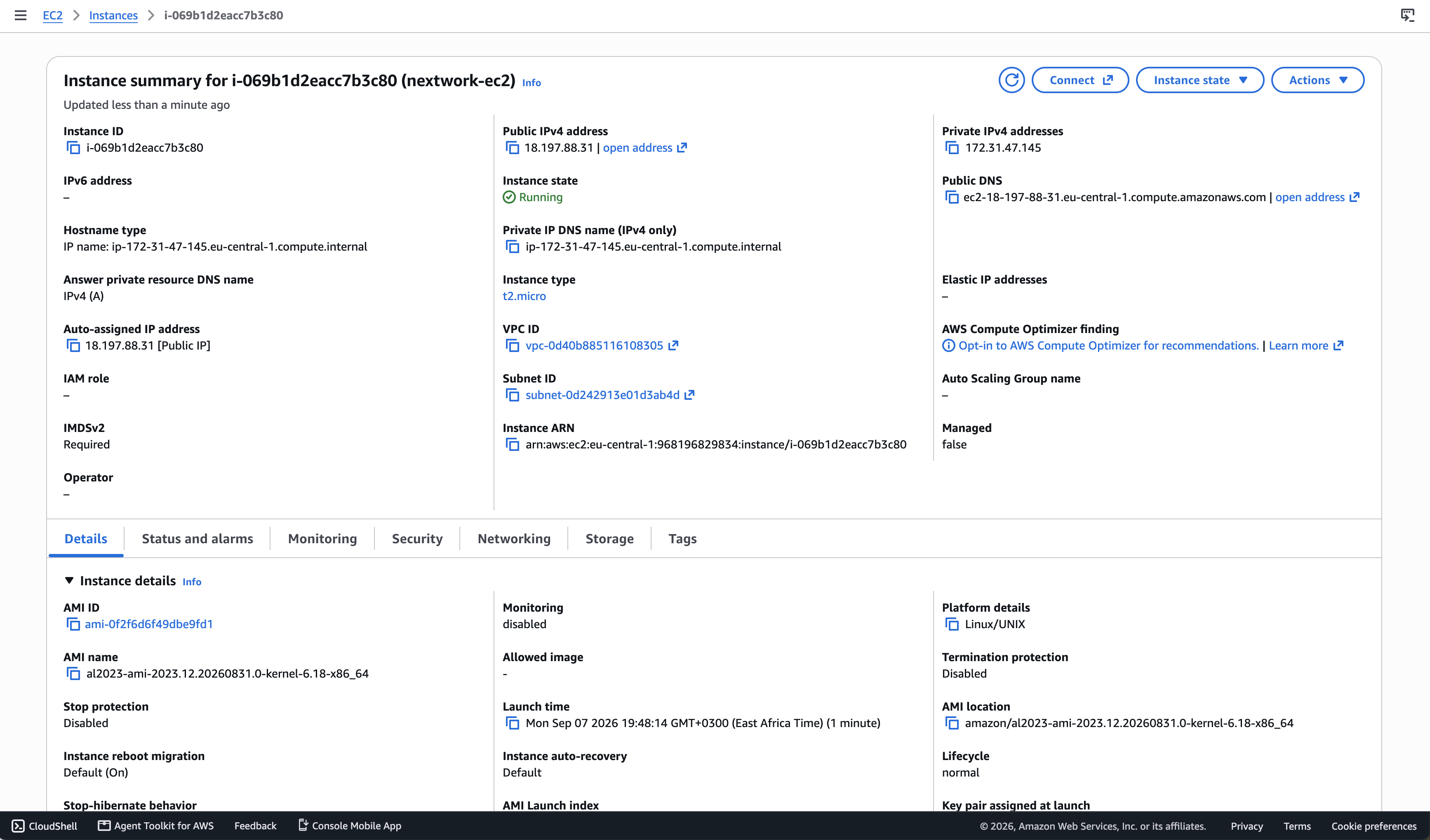Image resolution: width=1430 pixels, height=840 pixels.
Task: Click the IMDSv2 Required value
Action: coord(87,445)
